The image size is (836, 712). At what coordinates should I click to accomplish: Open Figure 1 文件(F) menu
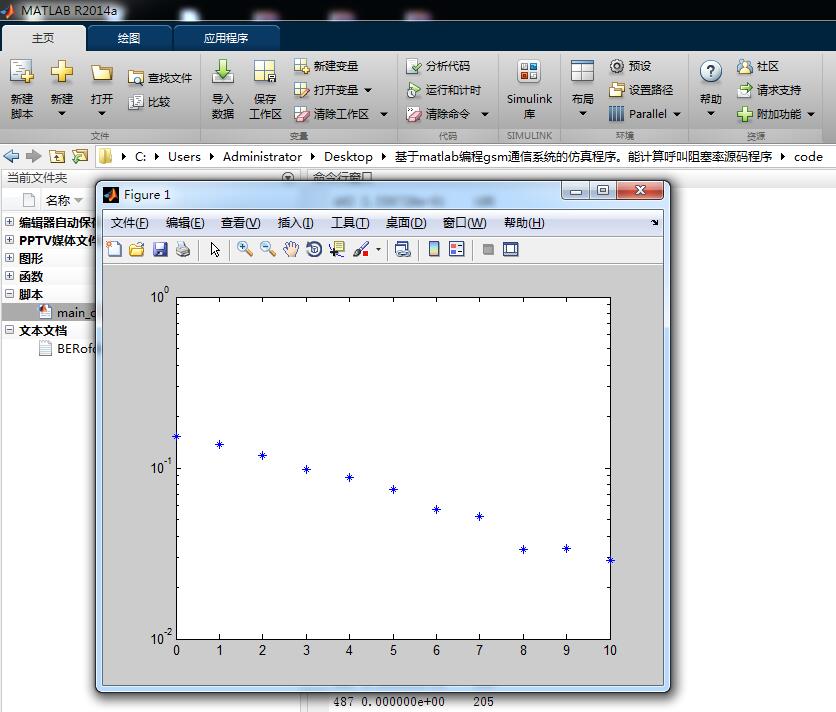tap(129, 223)
